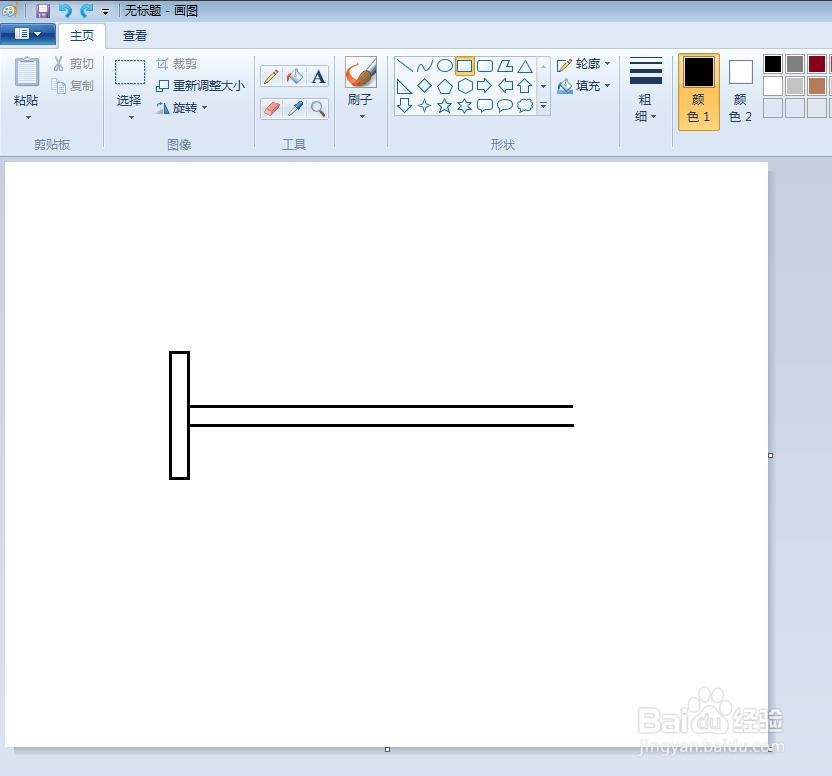Select the Text tool
This screenshot has width=832, height=776.
pos(318,76)
